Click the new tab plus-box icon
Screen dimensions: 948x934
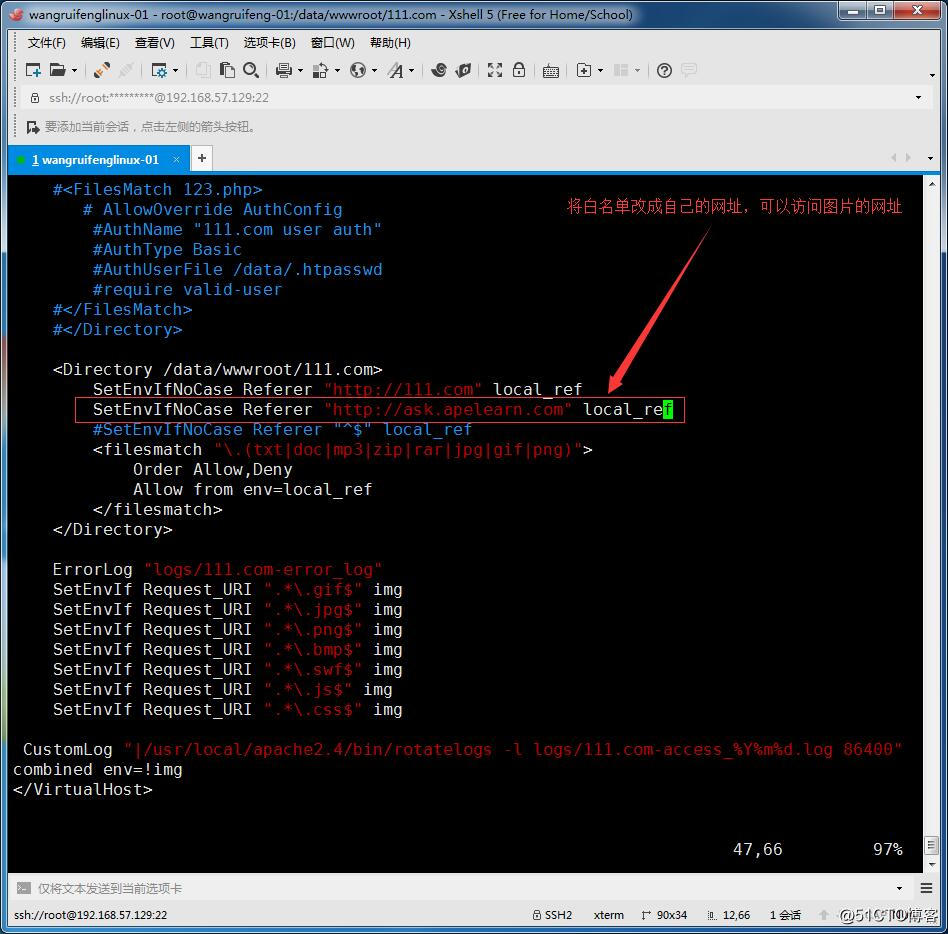(583, 71)
